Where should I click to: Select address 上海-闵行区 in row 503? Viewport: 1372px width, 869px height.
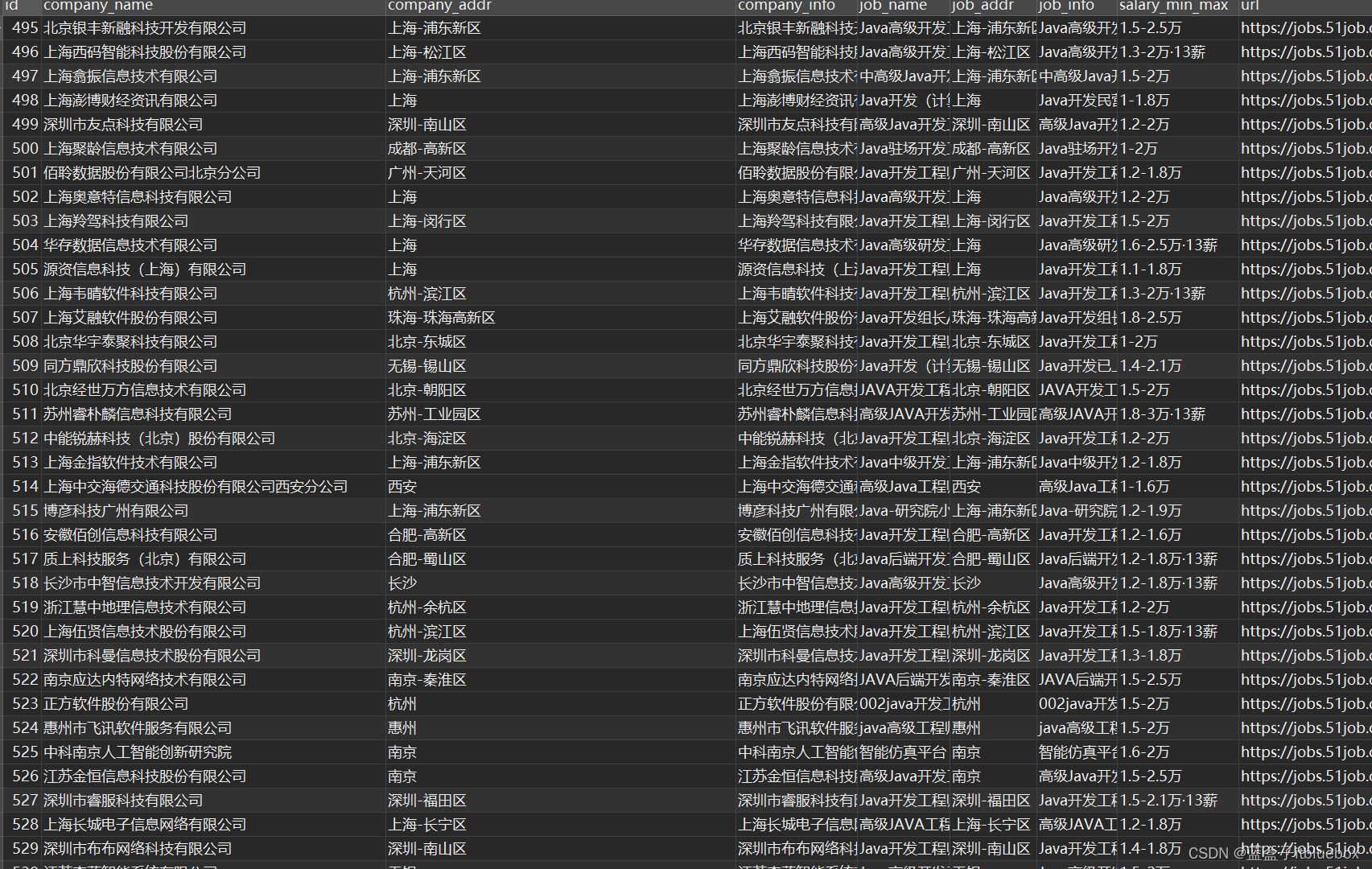(x=427, y=221)
